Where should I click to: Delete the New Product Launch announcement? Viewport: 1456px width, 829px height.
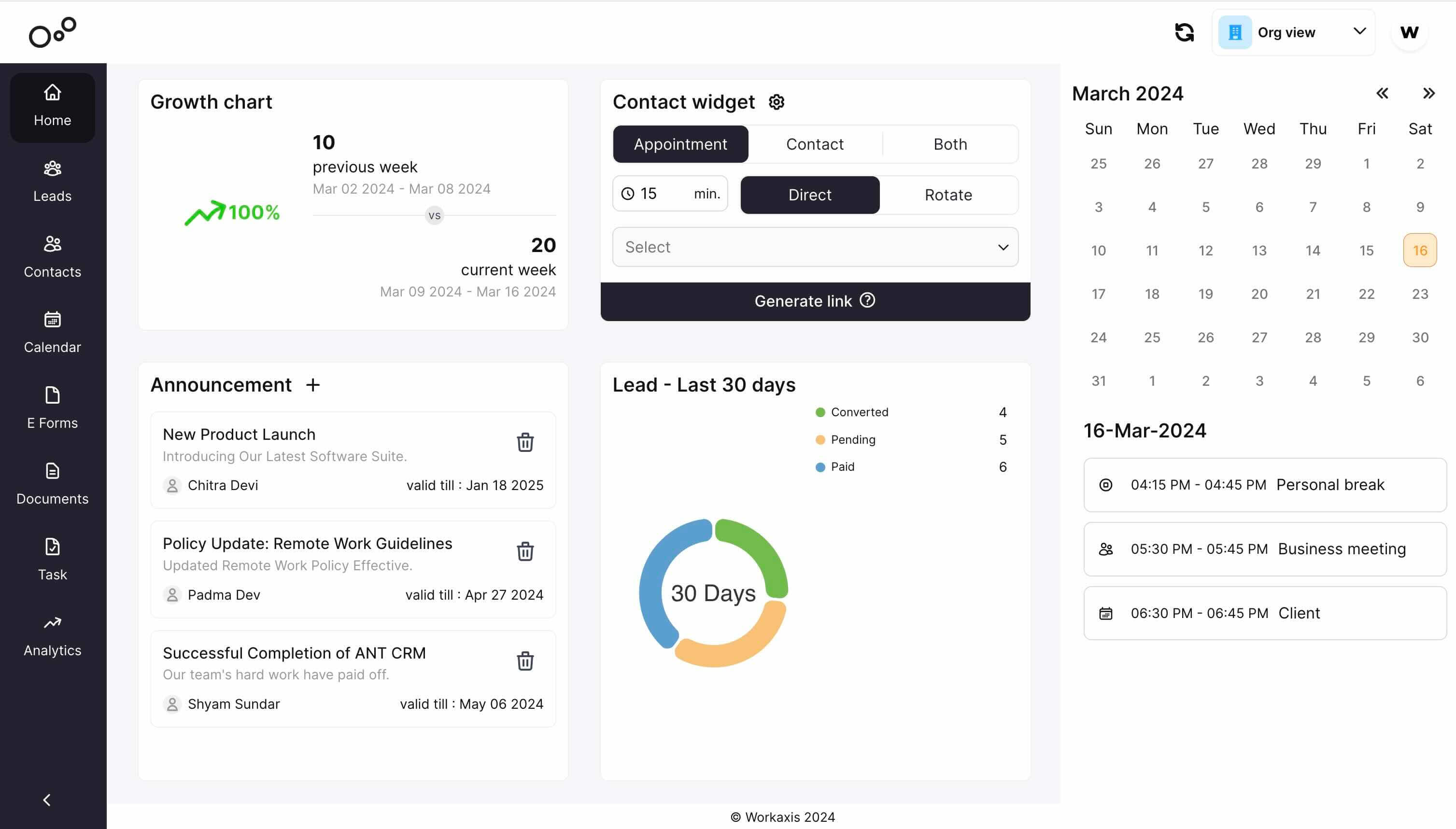coord(524,442)
